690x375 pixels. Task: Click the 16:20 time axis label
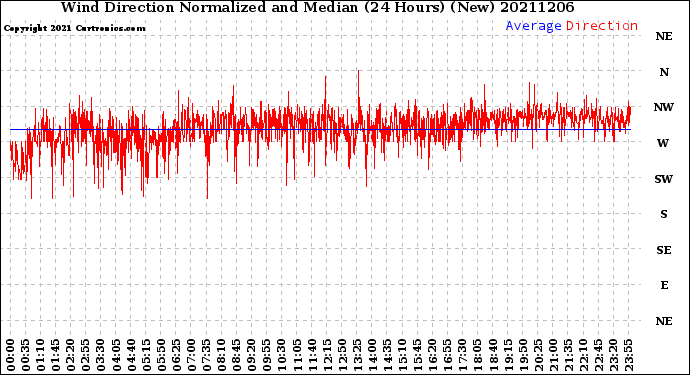pyautogui.click(x=432, y=355)
